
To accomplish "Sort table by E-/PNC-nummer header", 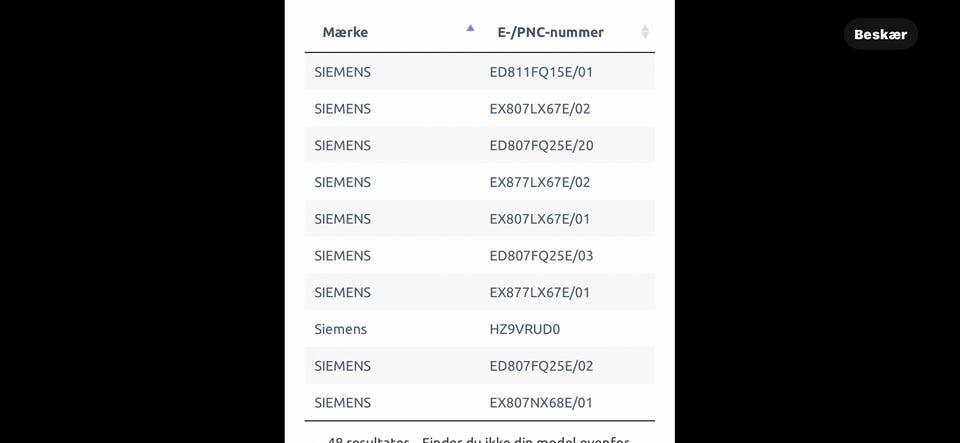I will (x=550, y=32).
